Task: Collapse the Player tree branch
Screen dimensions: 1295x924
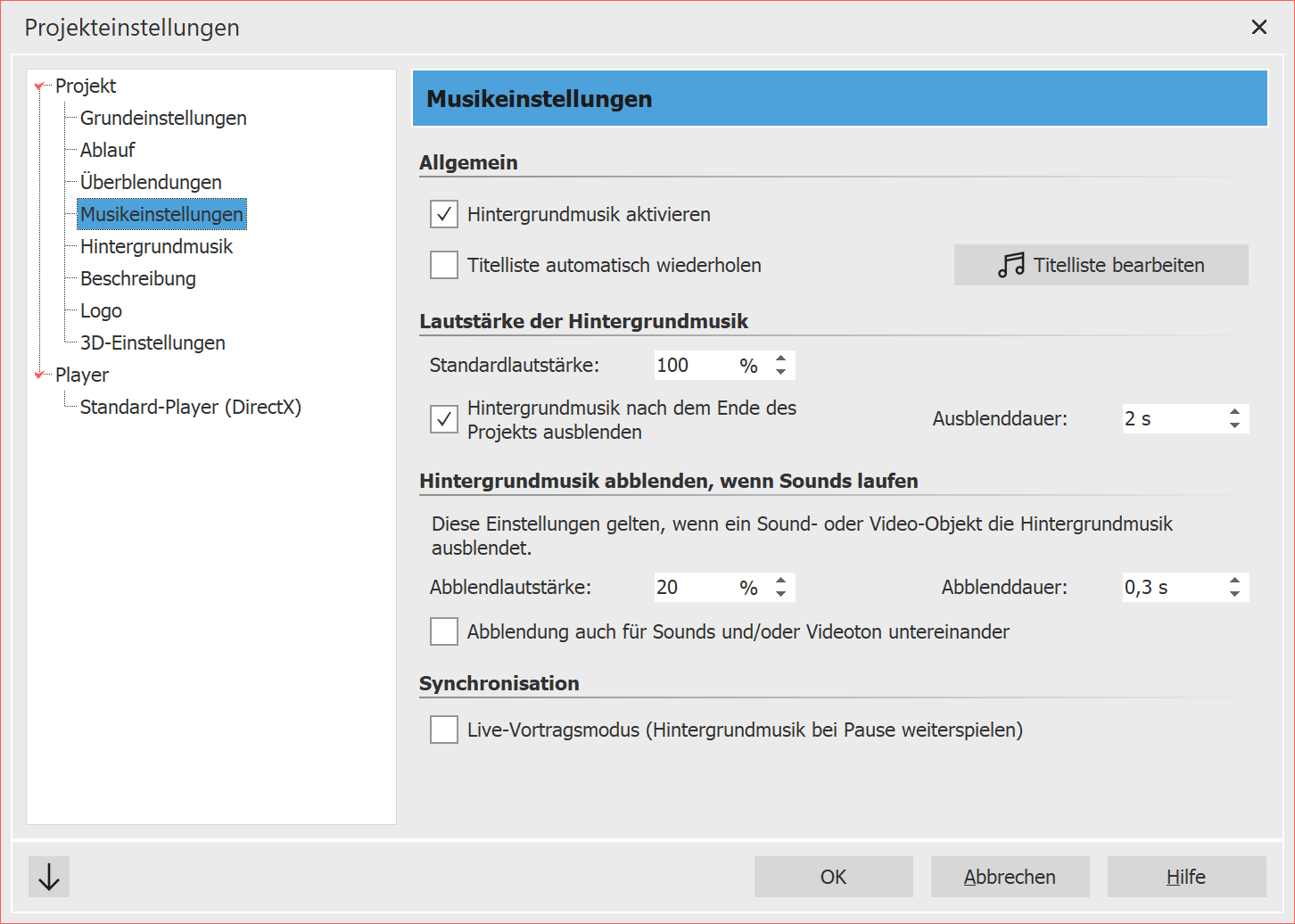Action: click(37, 375)
